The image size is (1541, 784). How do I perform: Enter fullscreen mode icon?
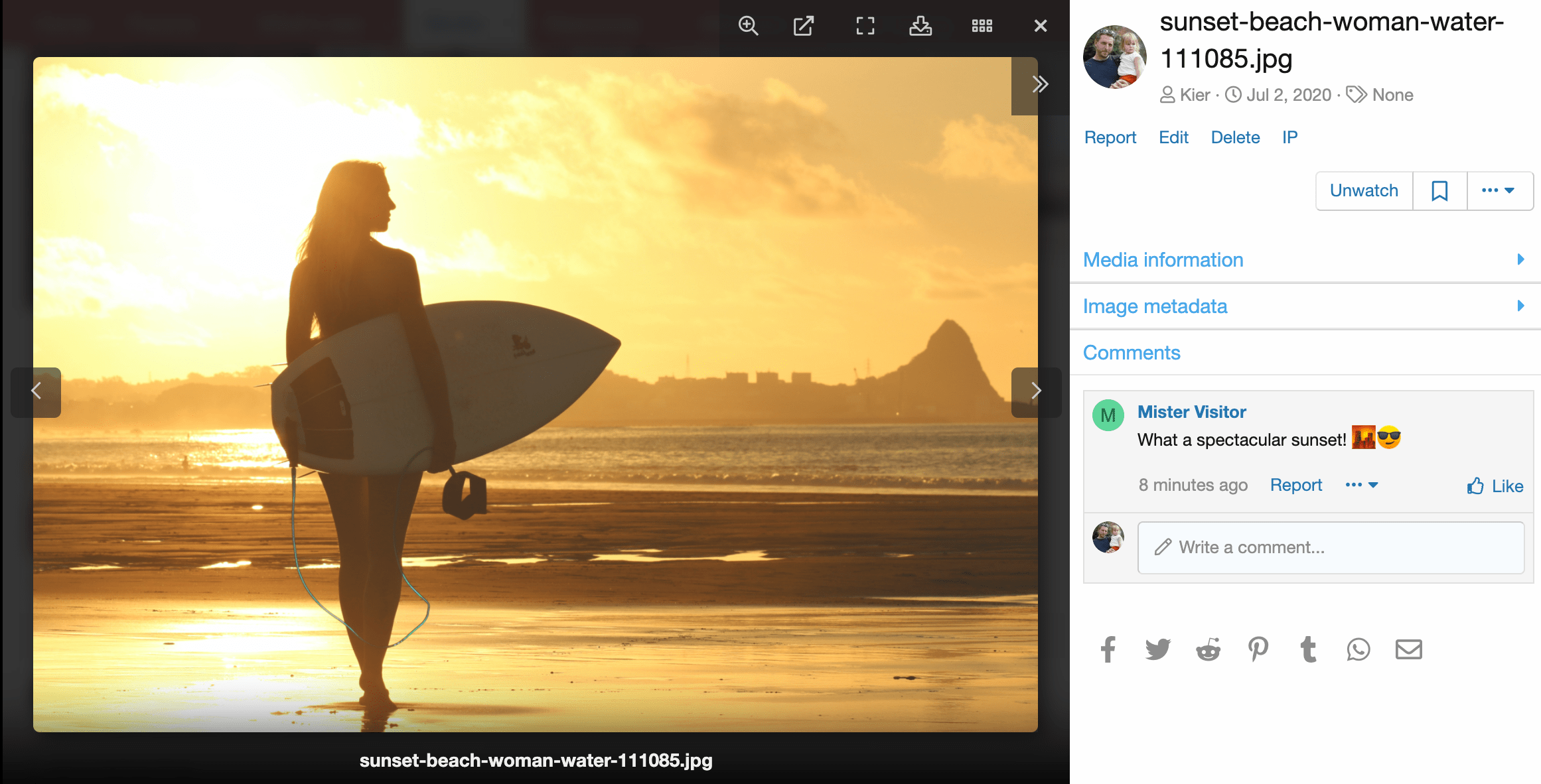coord(865,26)
